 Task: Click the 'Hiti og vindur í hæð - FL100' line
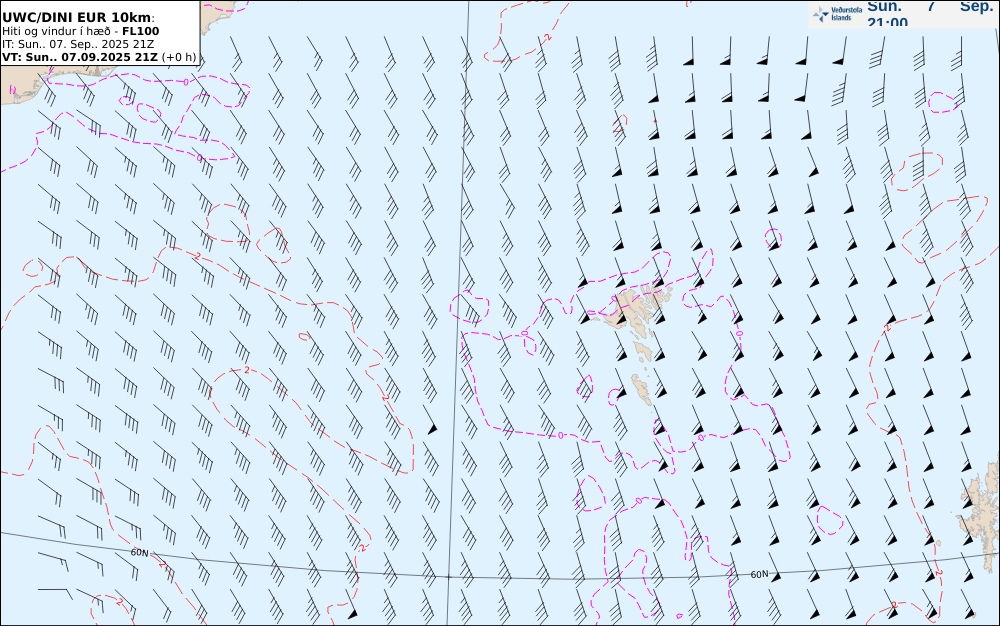pos(80,31)
